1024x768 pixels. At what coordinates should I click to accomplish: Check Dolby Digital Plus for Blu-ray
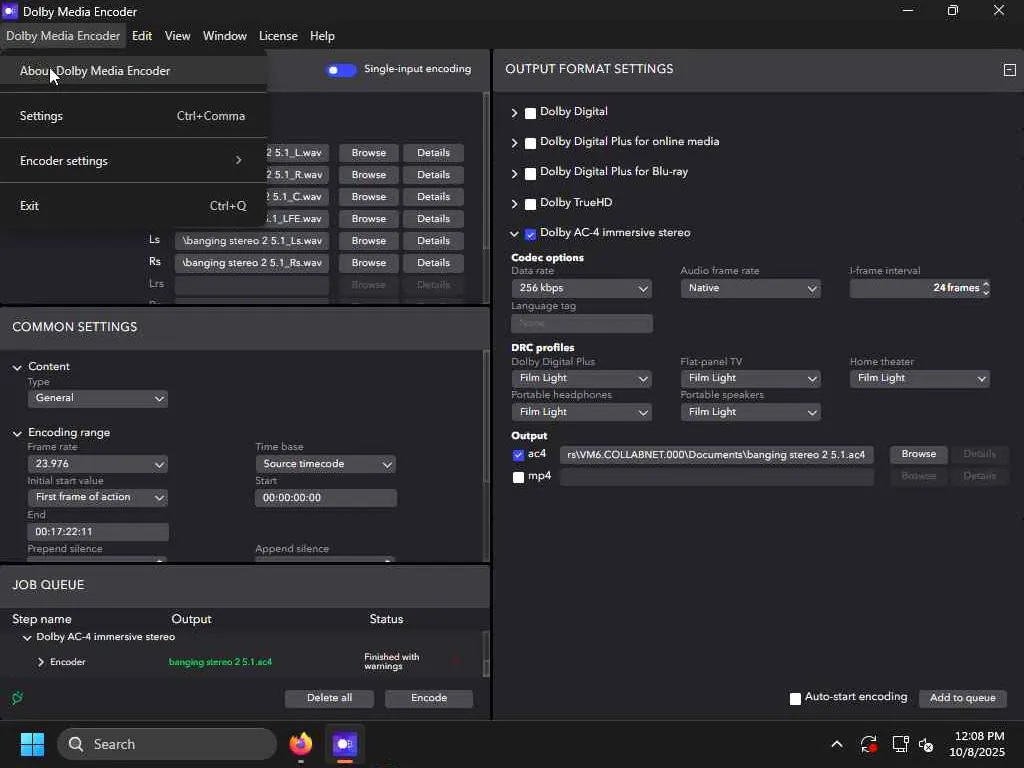[x=530, y=173]
